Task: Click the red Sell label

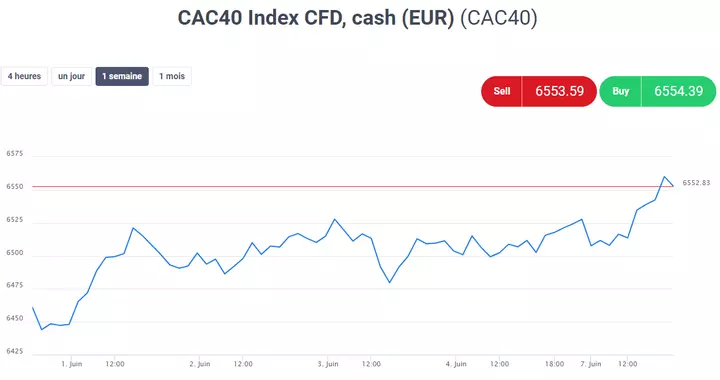Action: point(501,91)
